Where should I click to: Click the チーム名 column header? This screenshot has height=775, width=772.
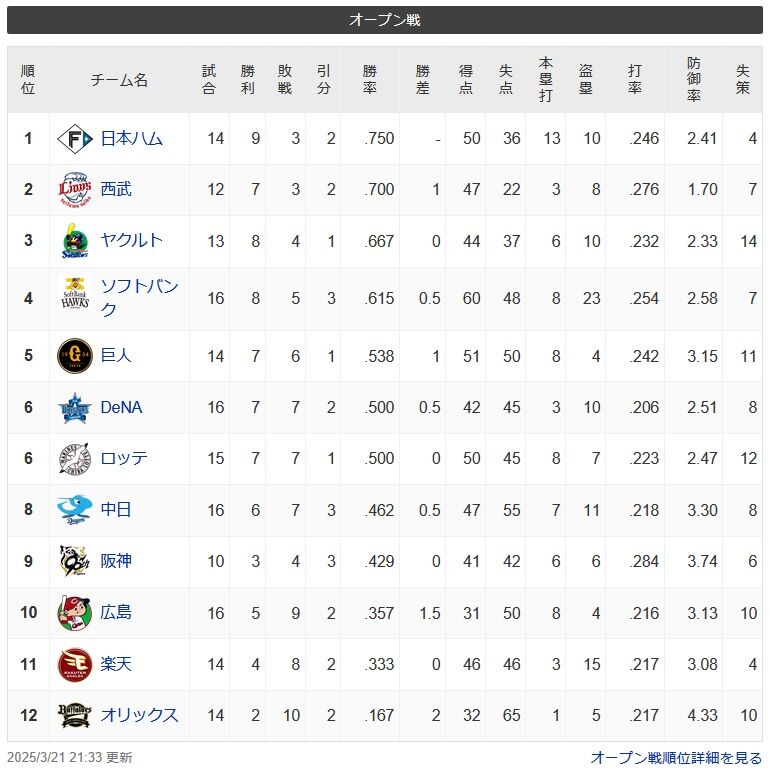click(x=119, y=80)
